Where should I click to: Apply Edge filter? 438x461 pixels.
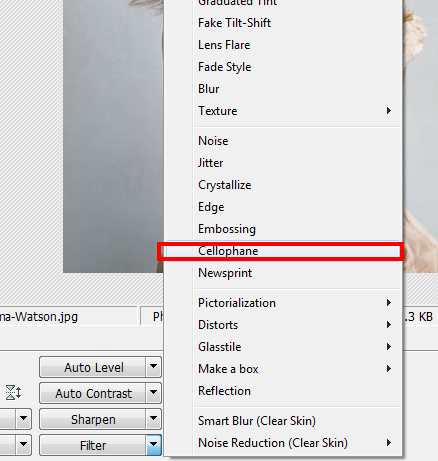(x=283, y=207)
